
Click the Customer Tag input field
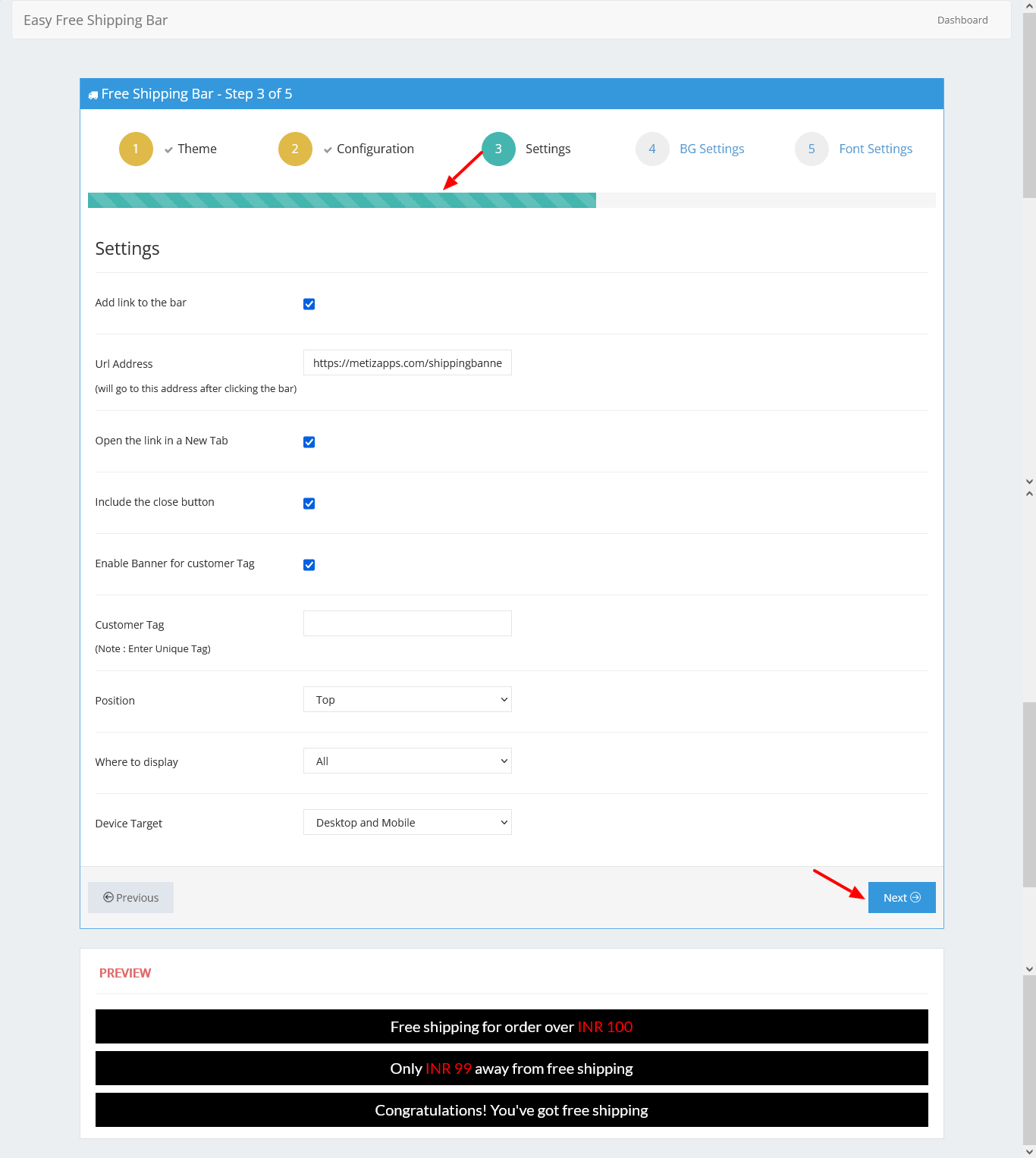pyautogui.click(x=407, y=623)
